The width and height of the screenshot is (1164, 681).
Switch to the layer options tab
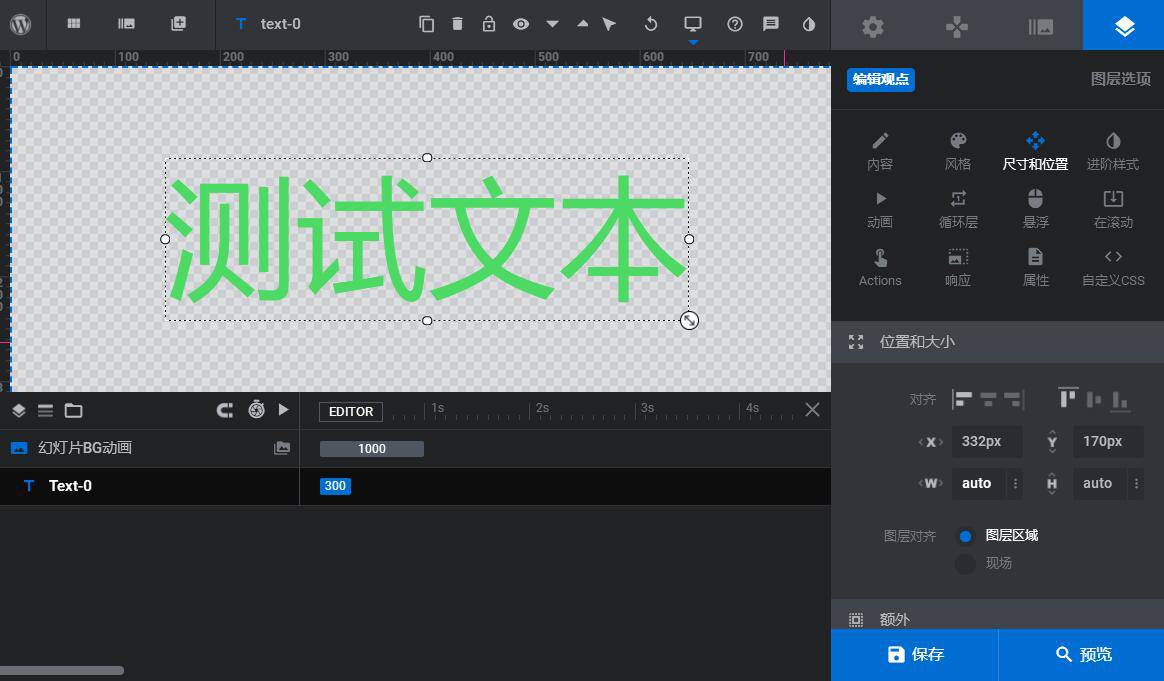1124,27
